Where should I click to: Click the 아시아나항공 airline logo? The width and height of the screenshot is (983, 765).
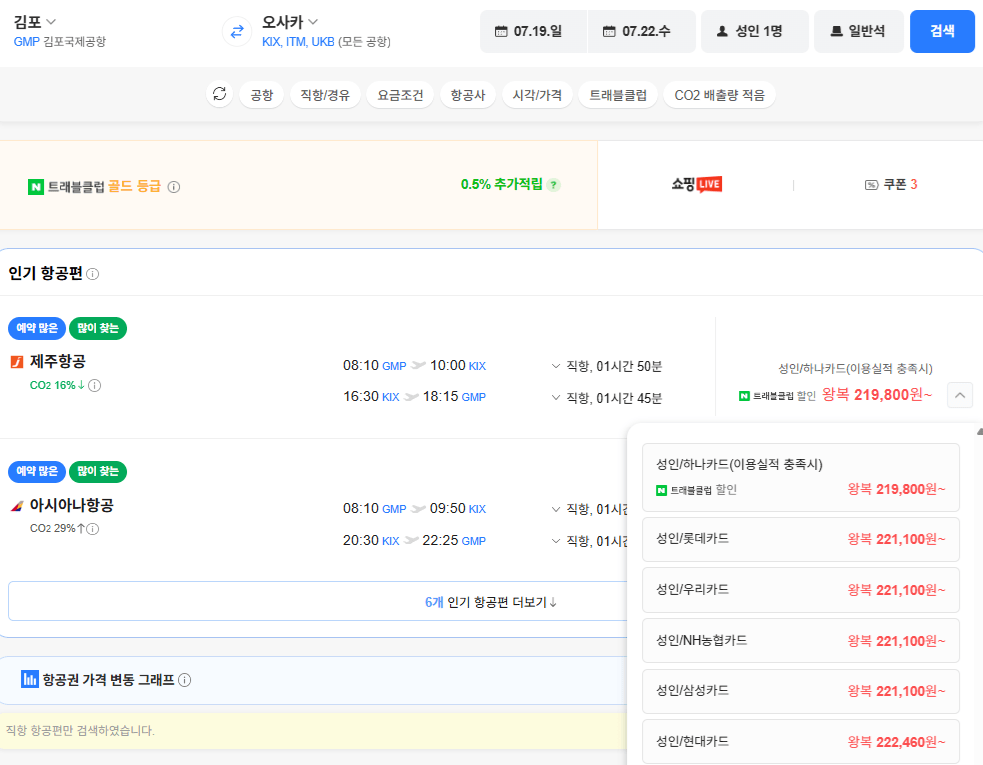point(17,505)
